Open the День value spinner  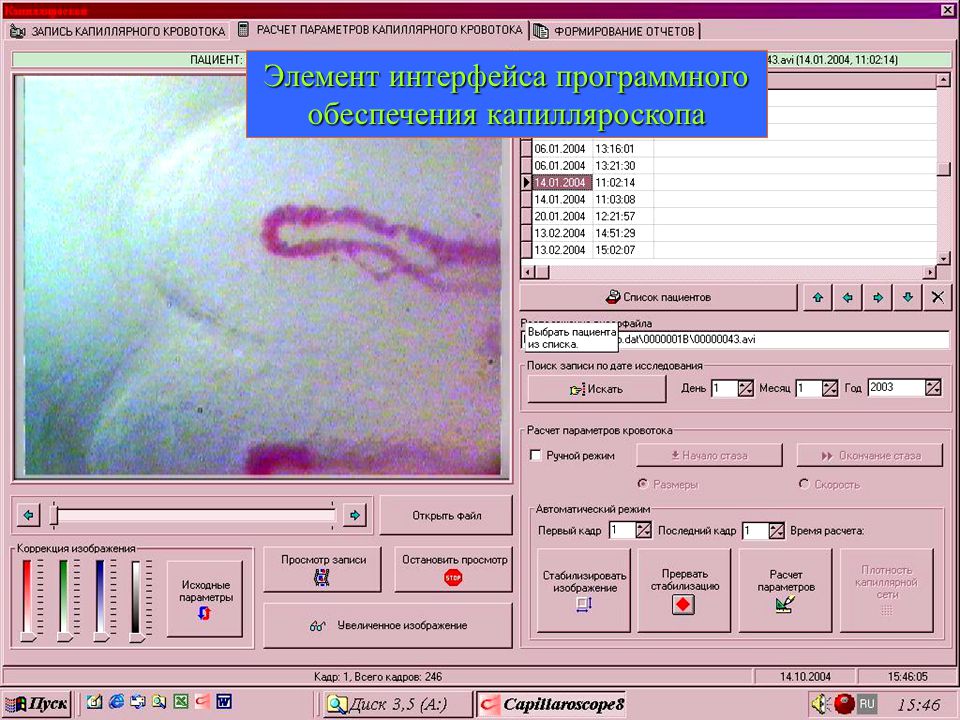tap(745, 388)
